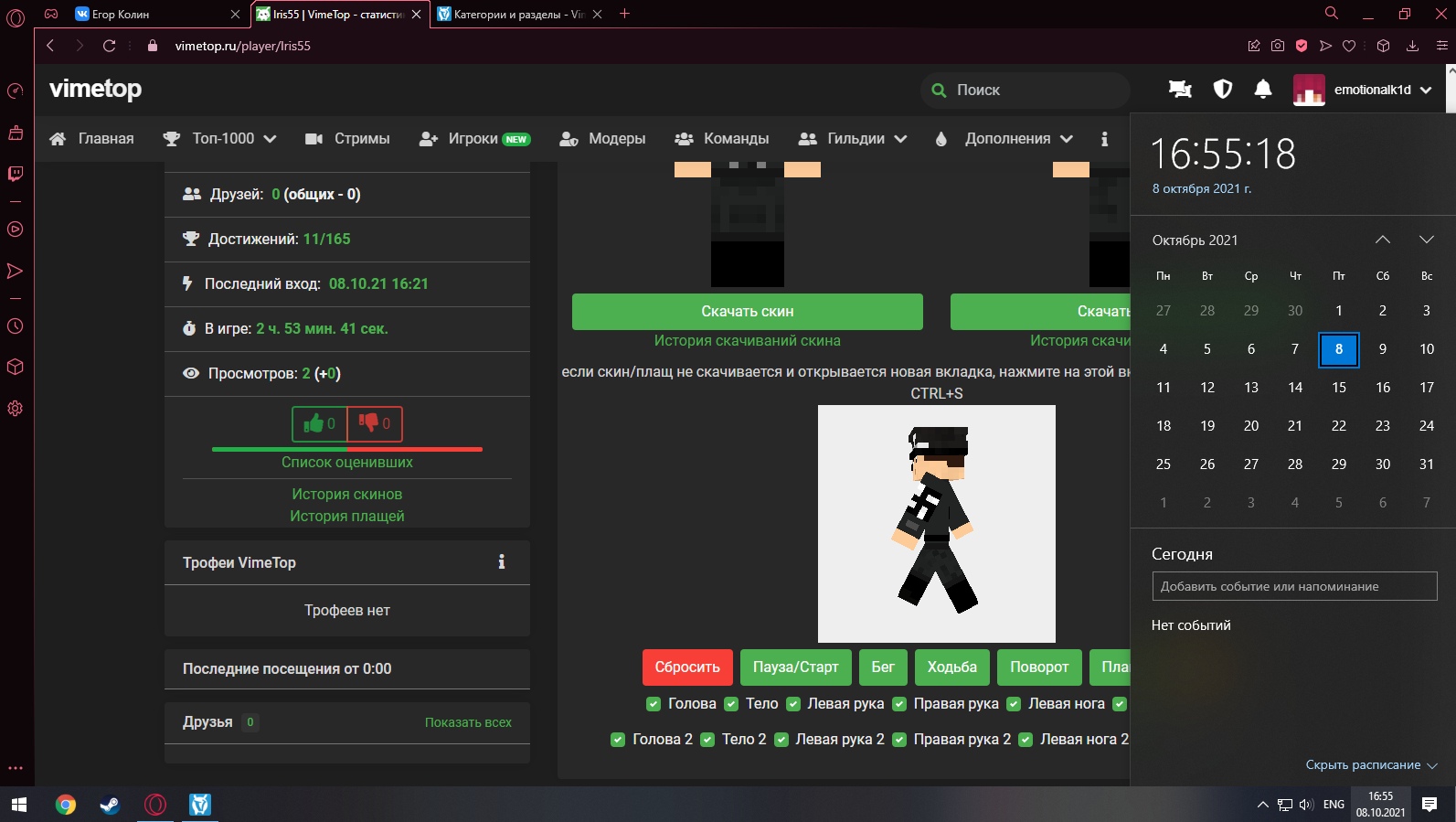1456x822 pixels.
Task: Click the thumbs-down dislike button
Action: pyautogui.click(x=375, y=424)
